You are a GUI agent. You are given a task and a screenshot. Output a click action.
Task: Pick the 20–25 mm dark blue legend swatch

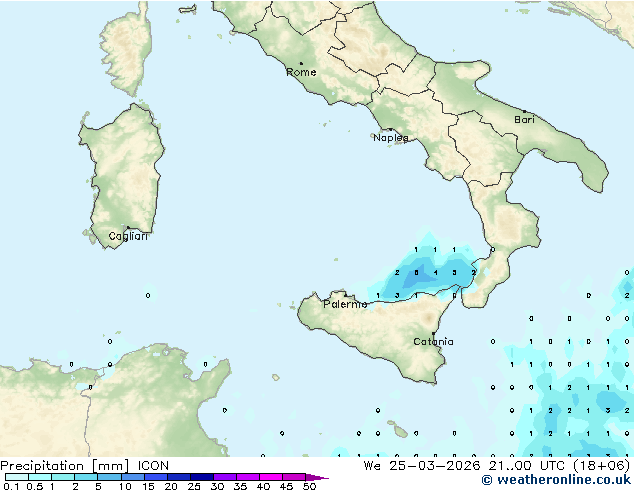tap(178, 477)
